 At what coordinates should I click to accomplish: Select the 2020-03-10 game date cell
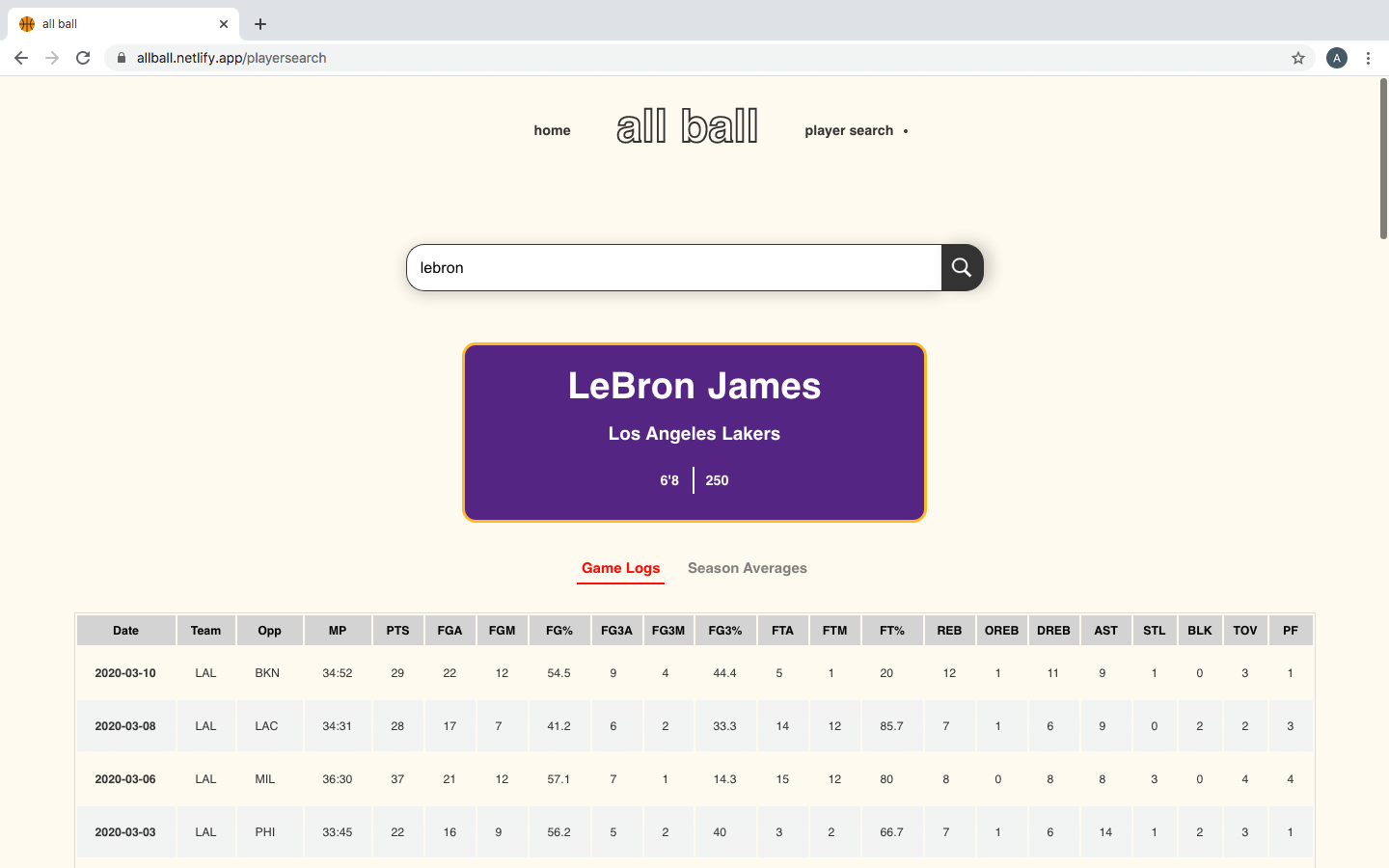click(125, 673)
